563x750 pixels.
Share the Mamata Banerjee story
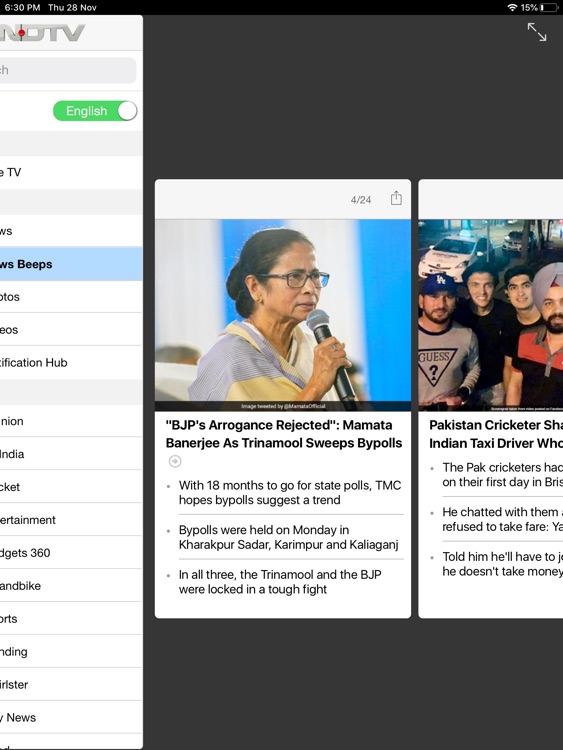click(396, 198)
